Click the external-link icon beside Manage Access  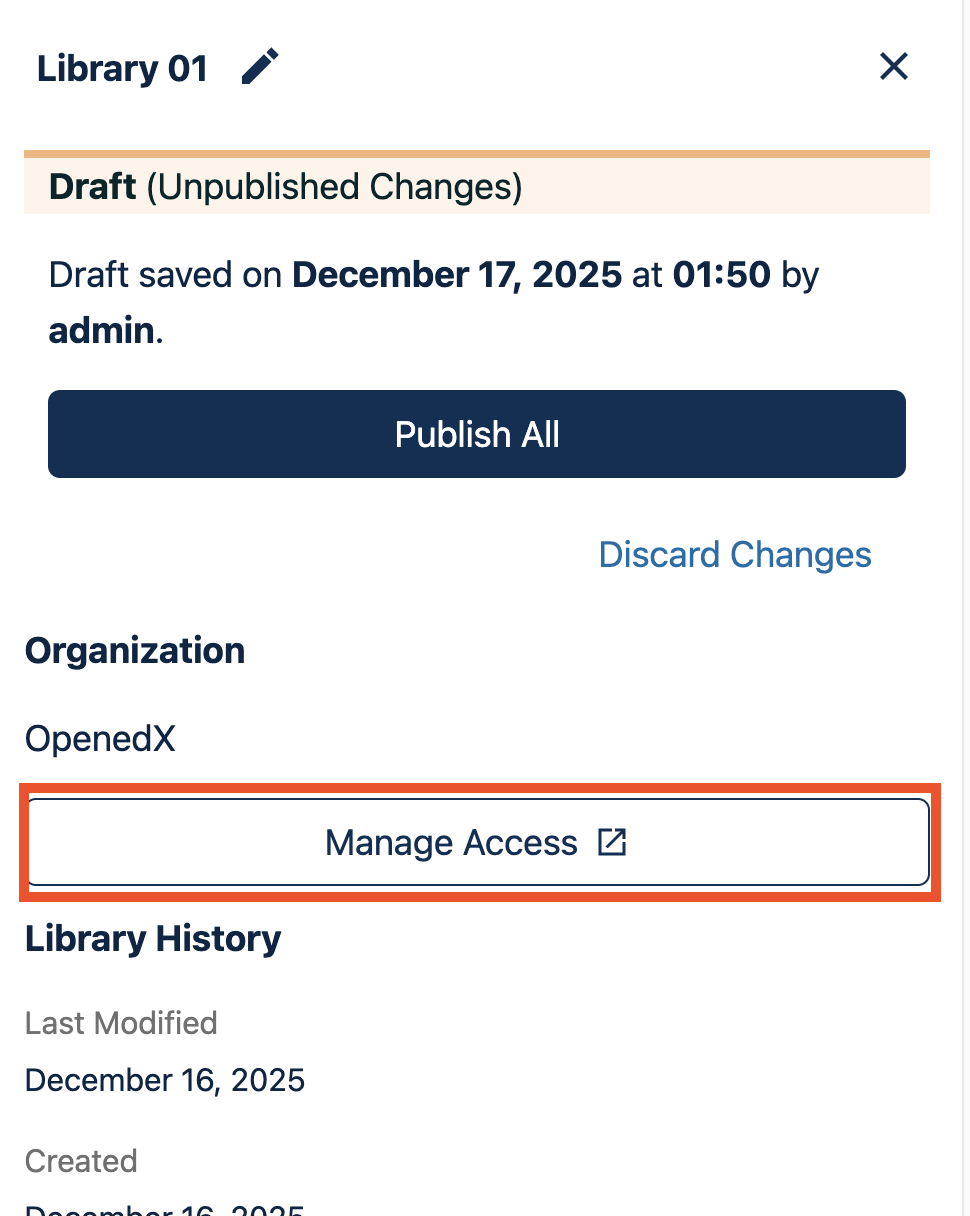[x=612, y=842]
